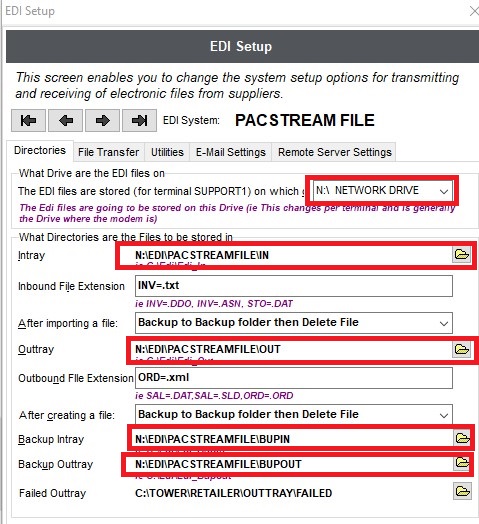Click the EDI System: label
Image resolution: width=479 pixels, height=524 pixels.
pyautogui.click(x=191, y=120)
